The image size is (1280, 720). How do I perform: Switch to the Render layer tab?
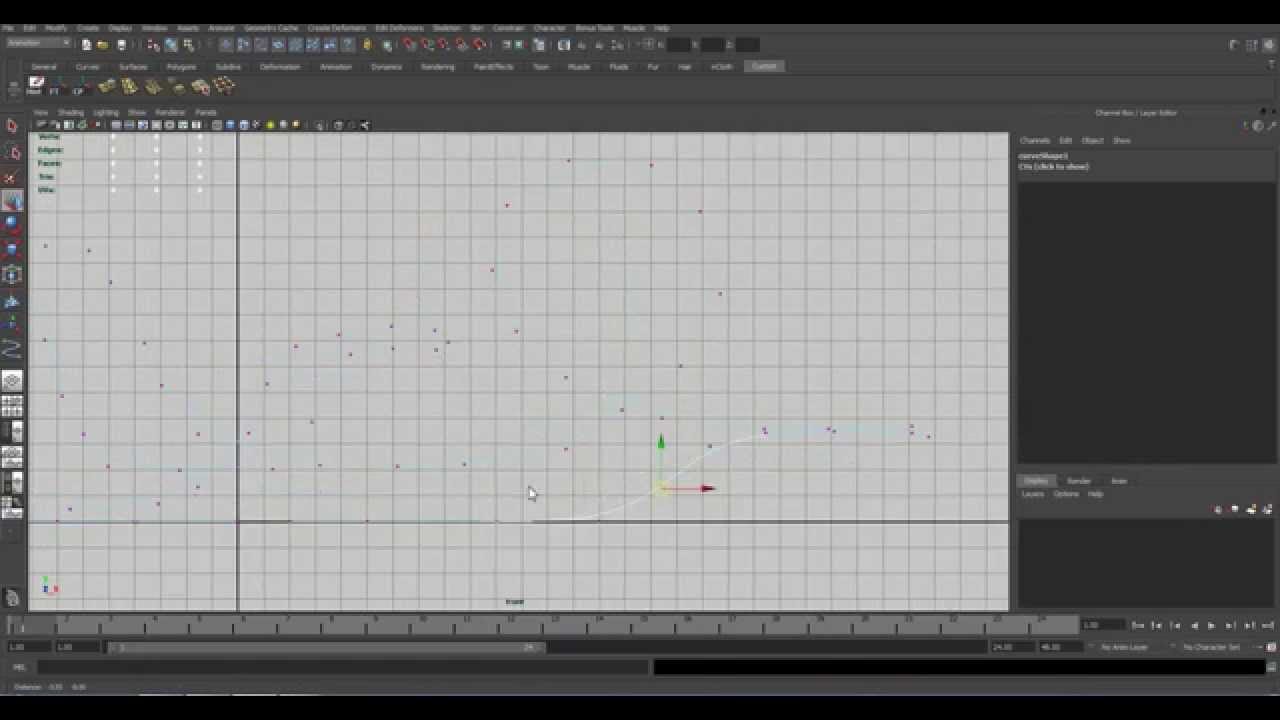pyautogui.click(x=1079, y=481)
